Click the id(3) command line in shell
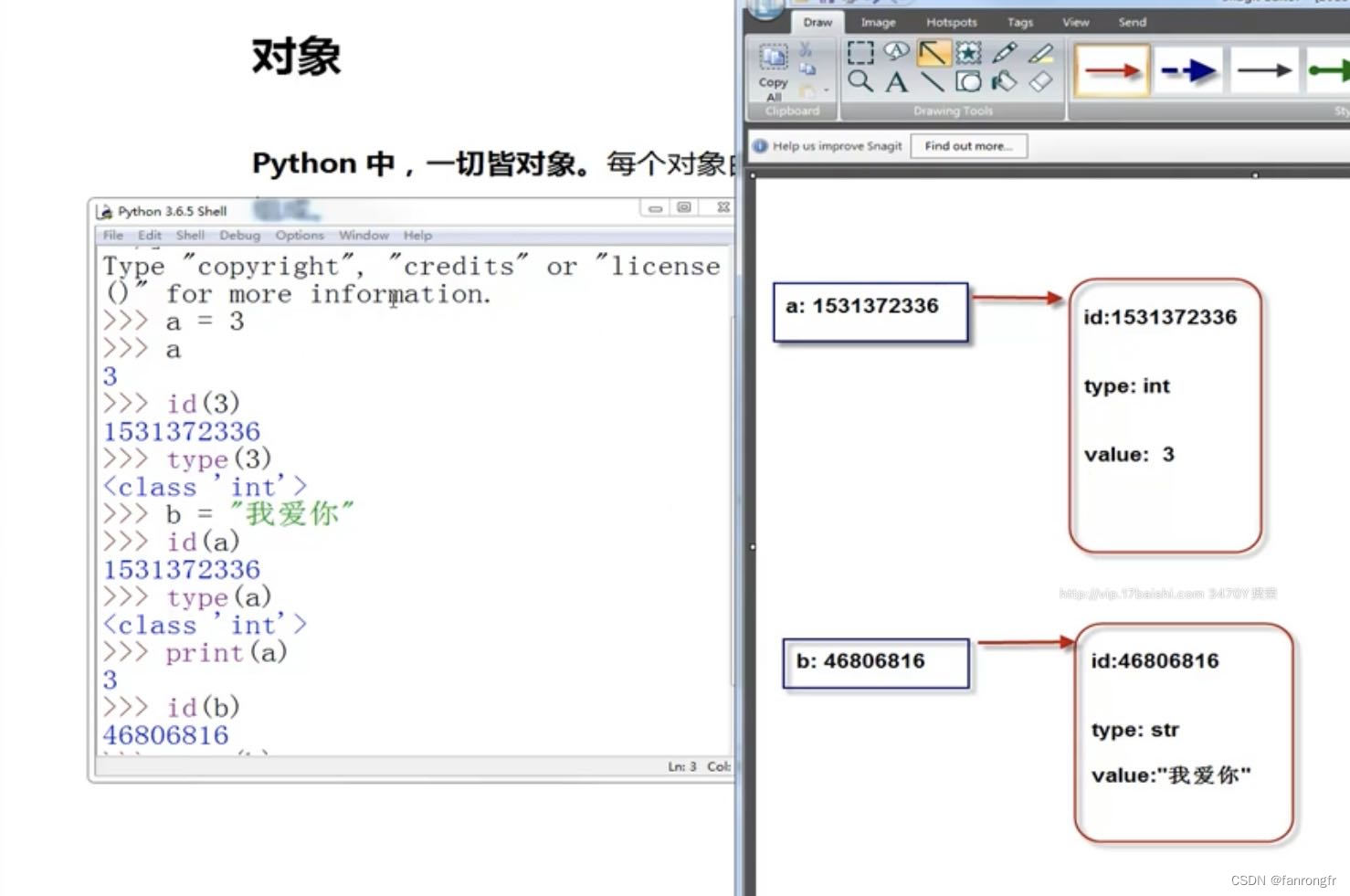Viewport: 1350px width, 896px height. [x=171, y=404]
